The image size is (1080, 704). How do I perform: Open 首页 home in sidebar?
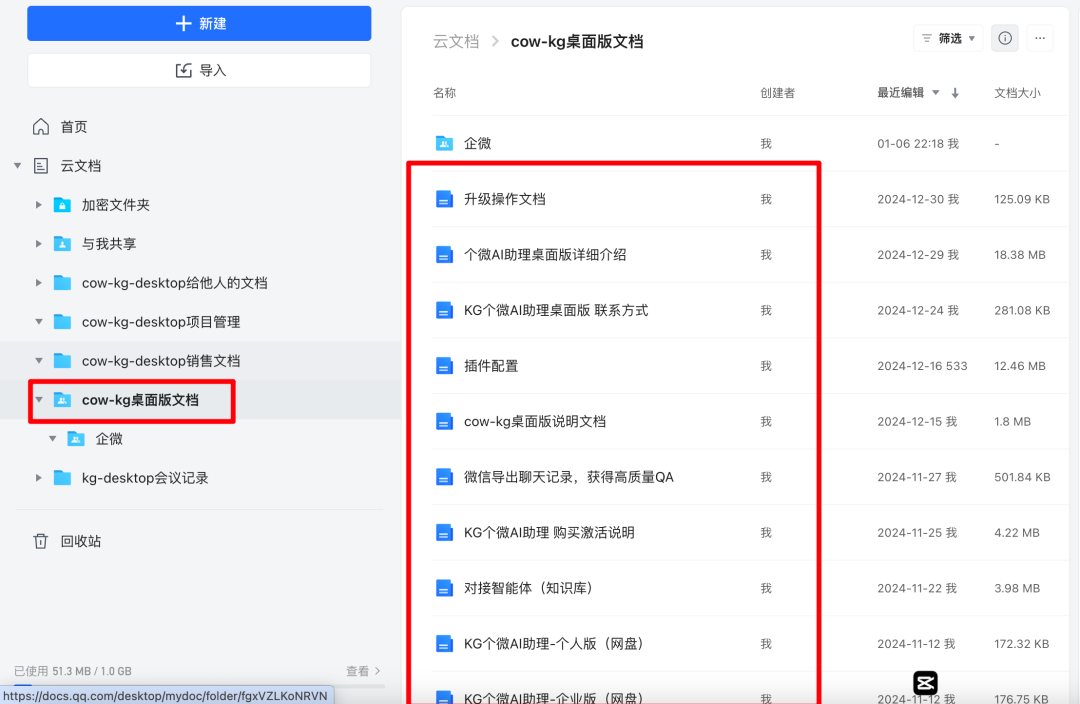[x=74, y=127]
